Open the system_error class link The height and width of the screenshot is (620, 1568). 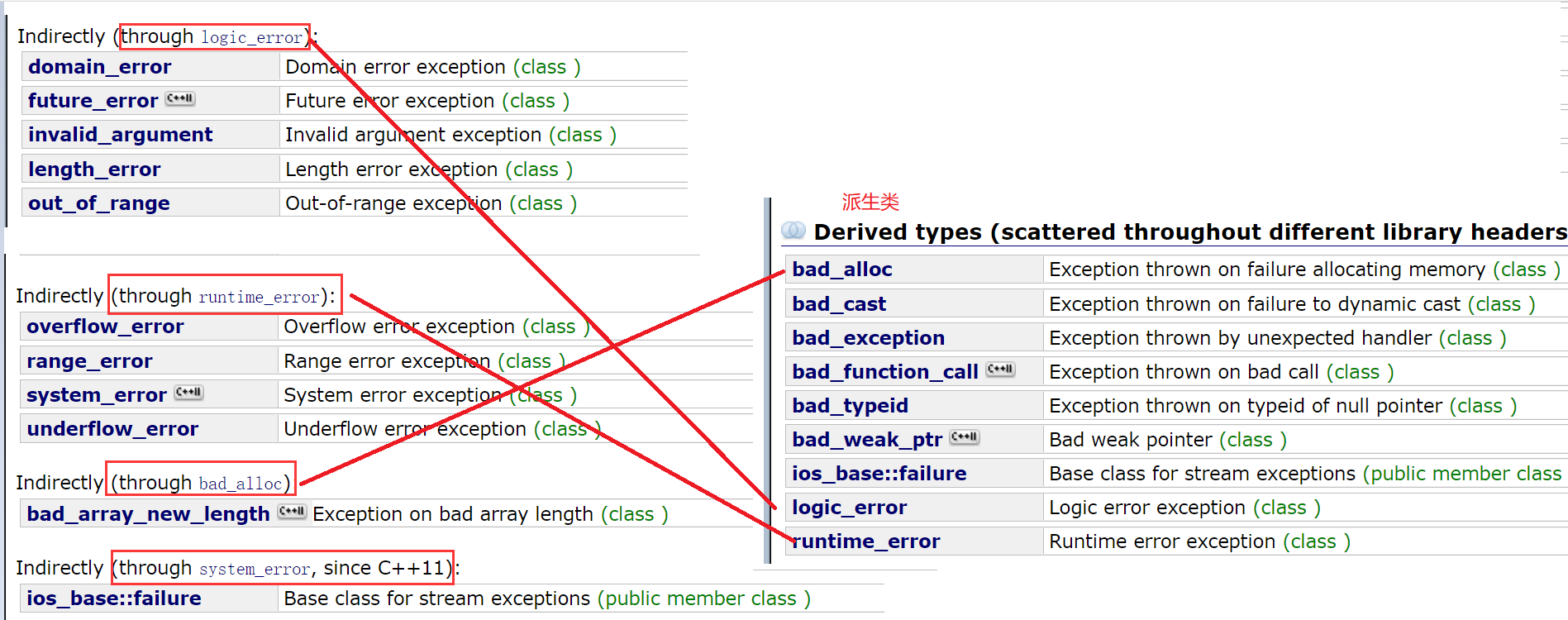[96, 395]
